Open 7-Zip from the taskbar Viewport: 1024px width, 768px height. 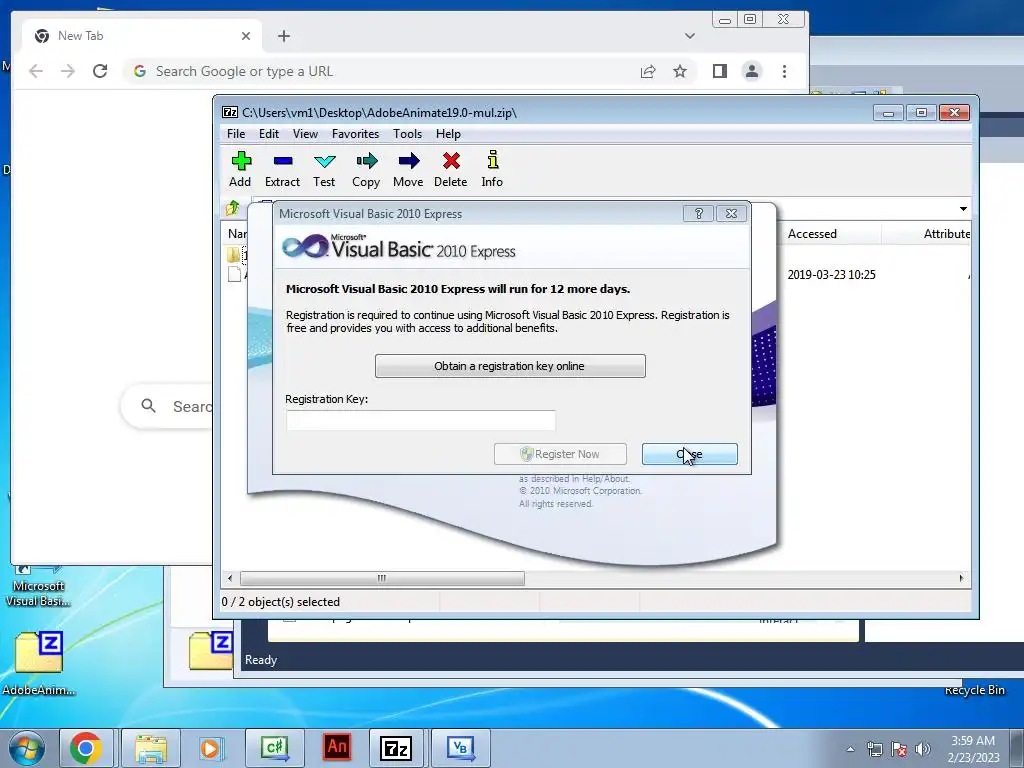396,748
